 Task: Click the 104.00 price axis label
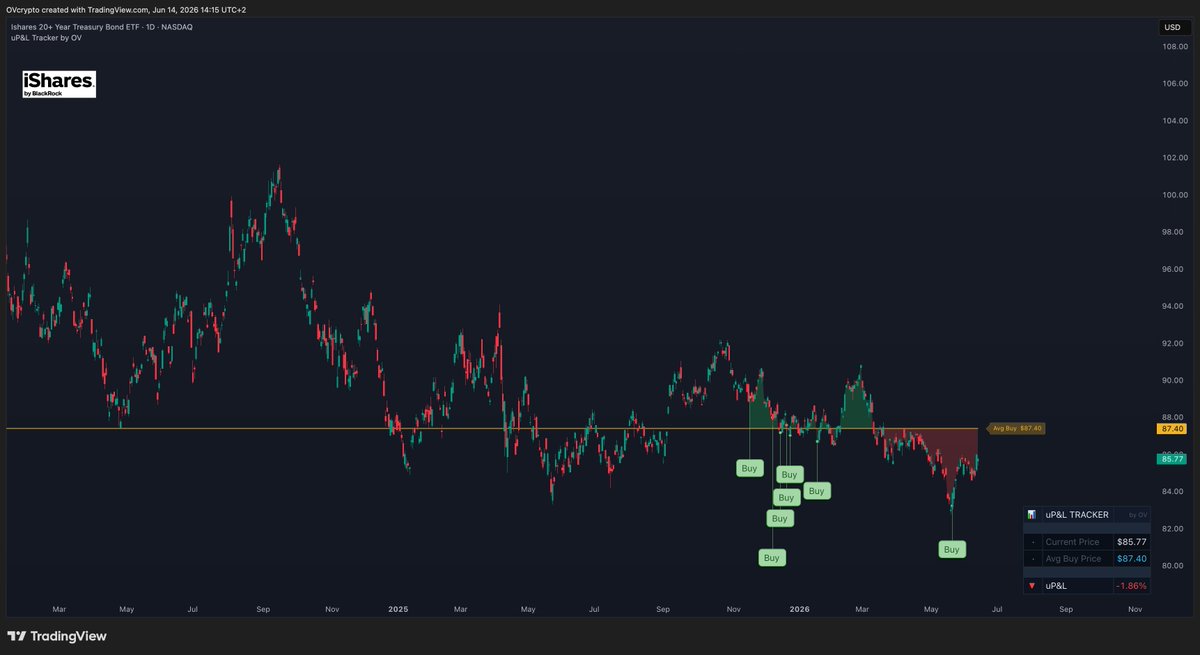point(1175,121)
